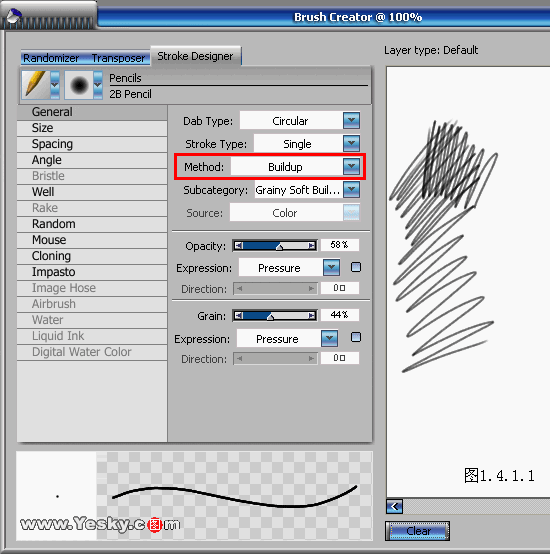Switch to the Randomizer tab
Image resolution: width=550 pixels, height=554 pixels.
click(x=51, y=58)
